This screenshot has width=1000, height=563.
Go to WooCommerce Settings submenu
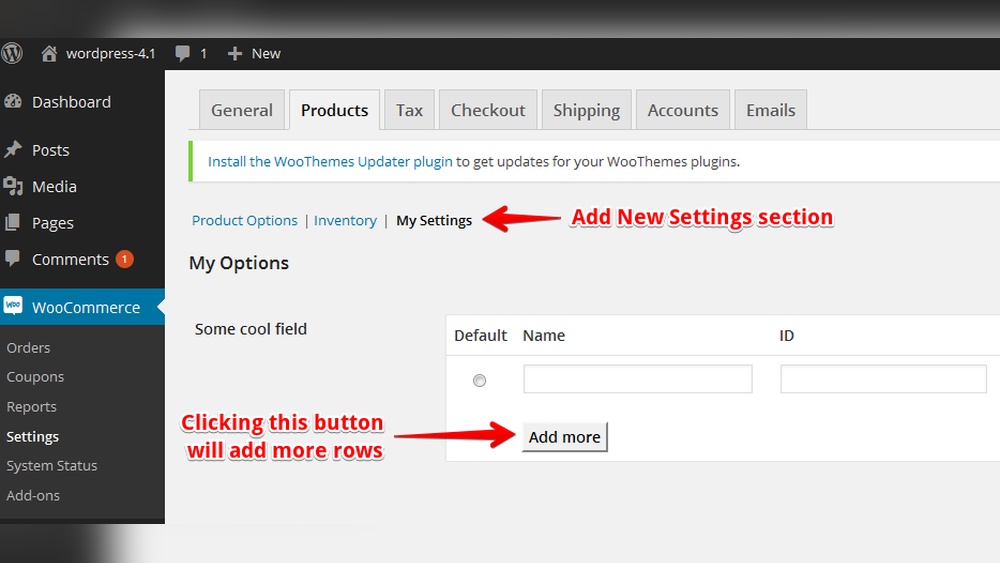33,436
